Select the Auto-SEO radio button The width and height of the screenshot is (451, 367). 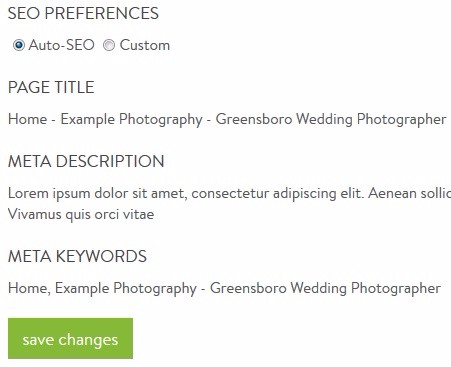[x=19, y=45]
